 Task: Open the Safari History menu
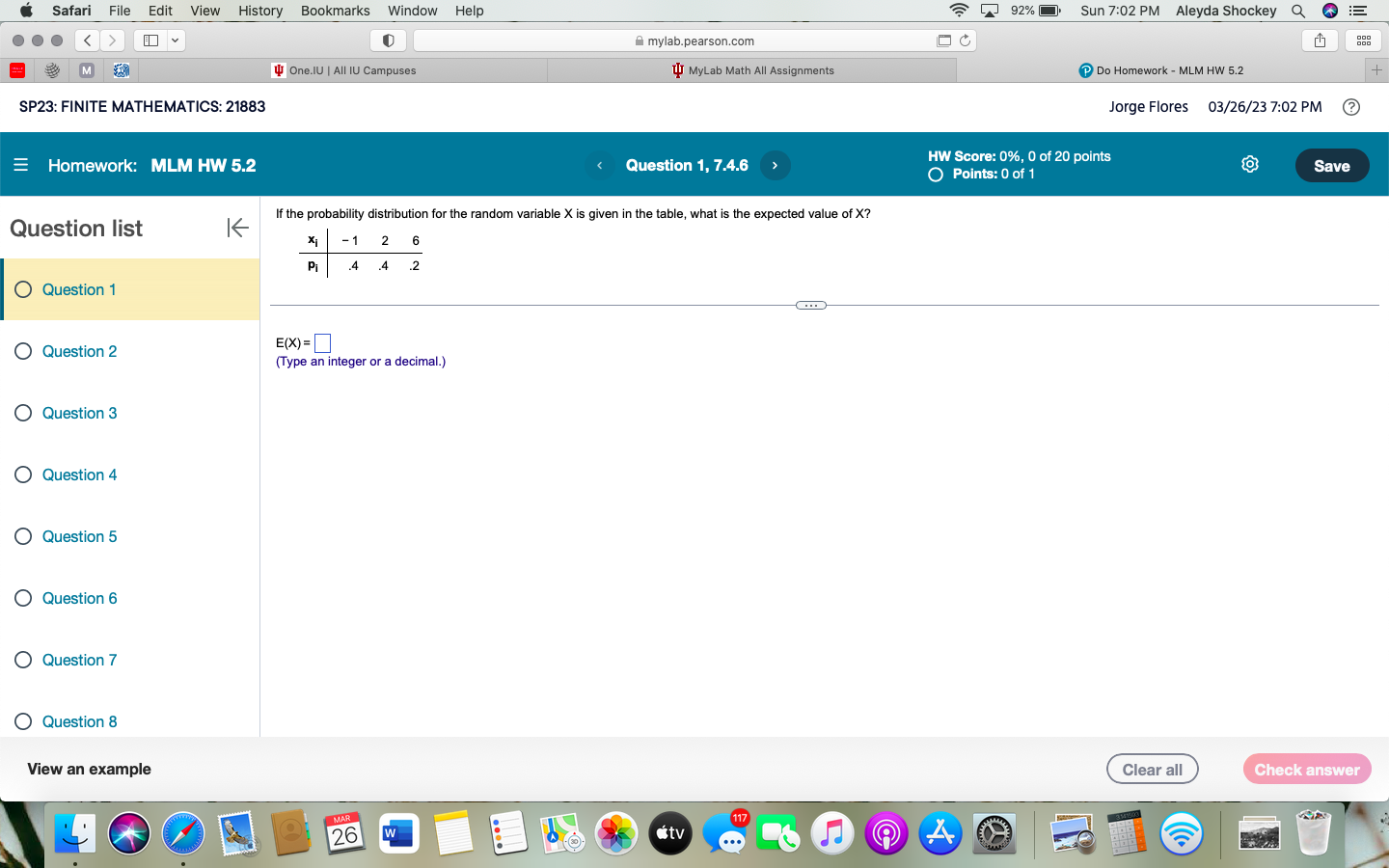[260, 11]
